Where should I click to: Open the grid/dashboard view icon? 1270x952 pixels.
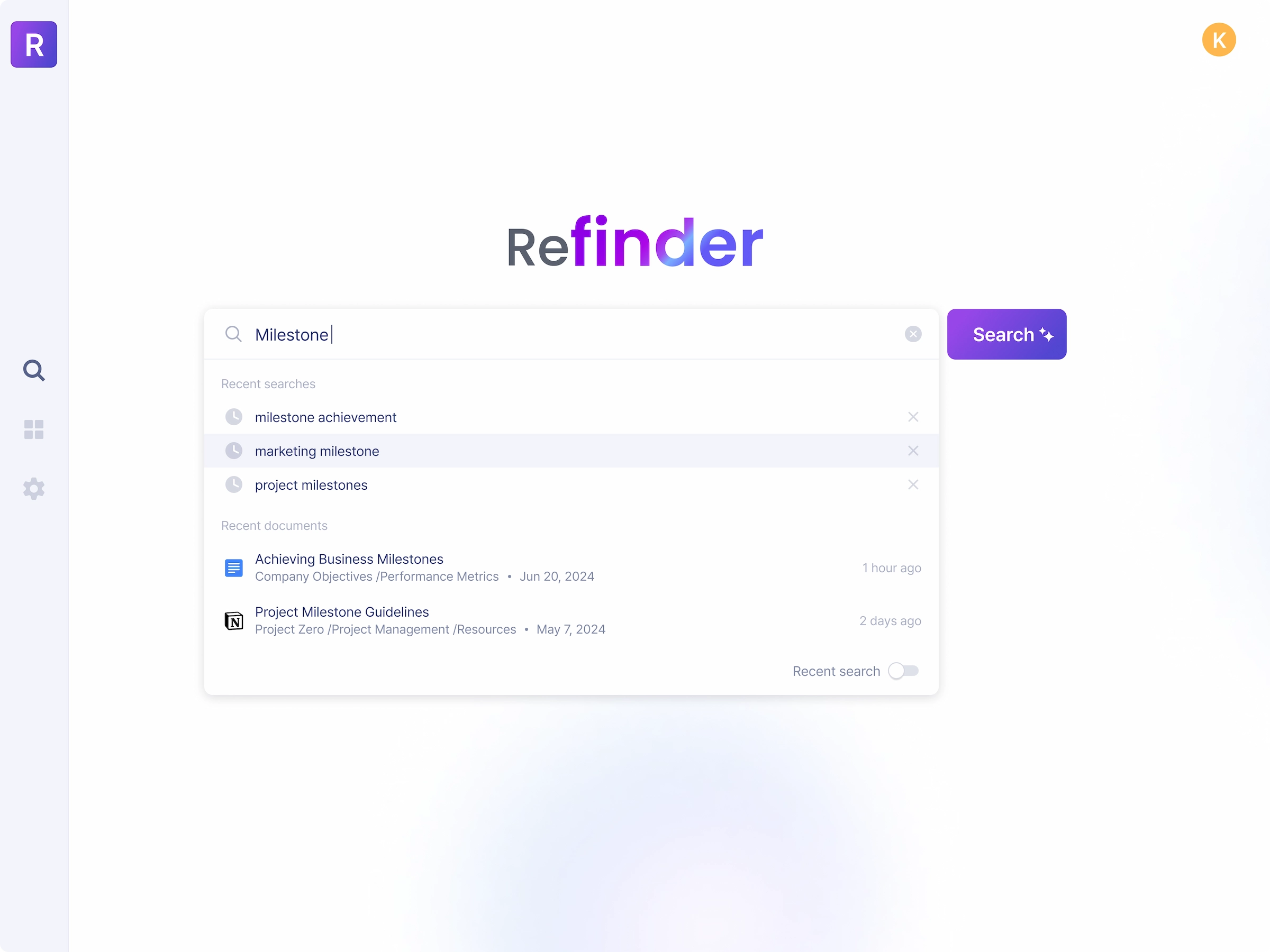pyautogui.click(x=33, y=430)
